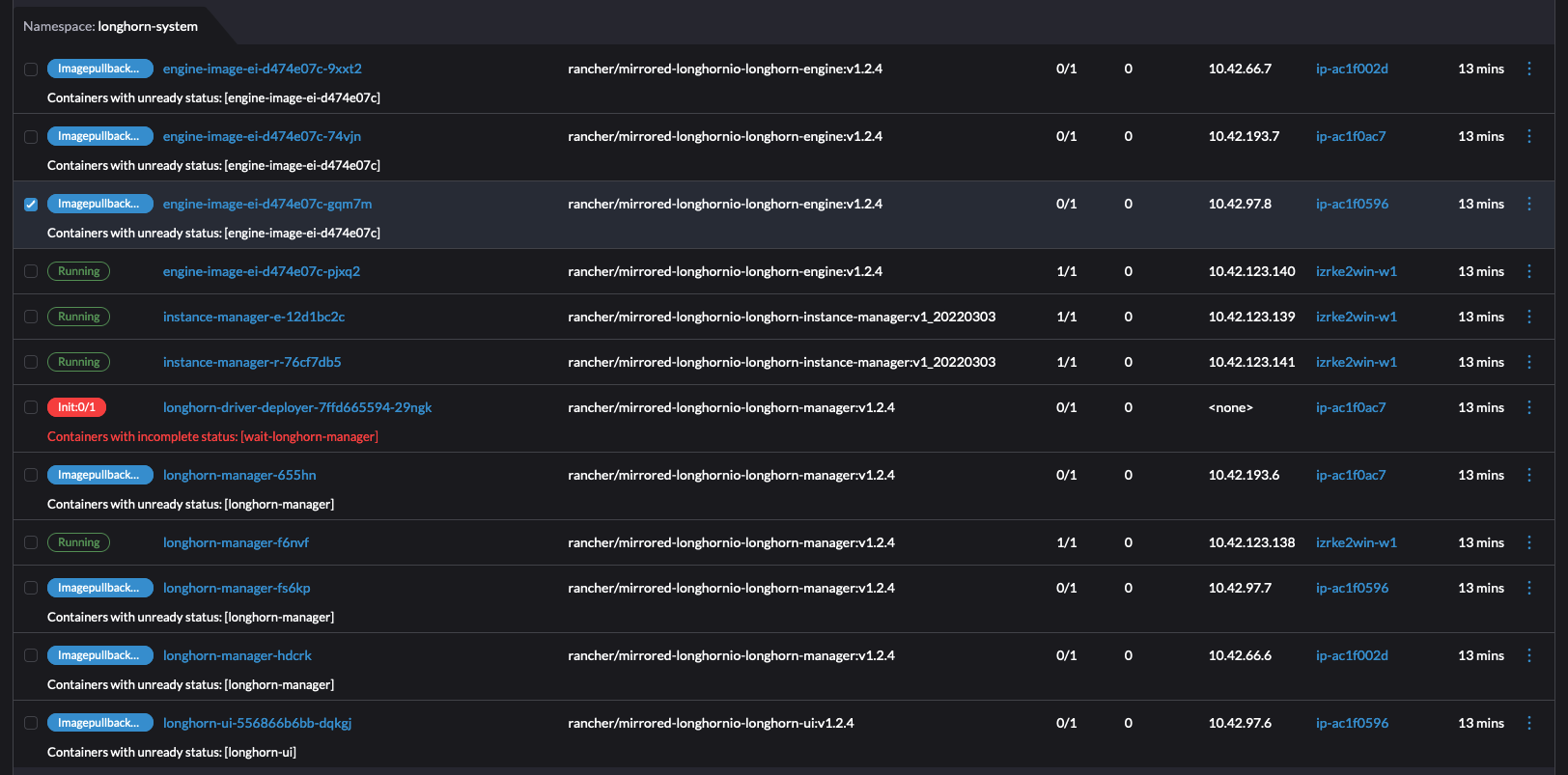
Task: Open actions menu for engine-image-ei-d474e07c-pjxq2
Action: [1529, 271]
